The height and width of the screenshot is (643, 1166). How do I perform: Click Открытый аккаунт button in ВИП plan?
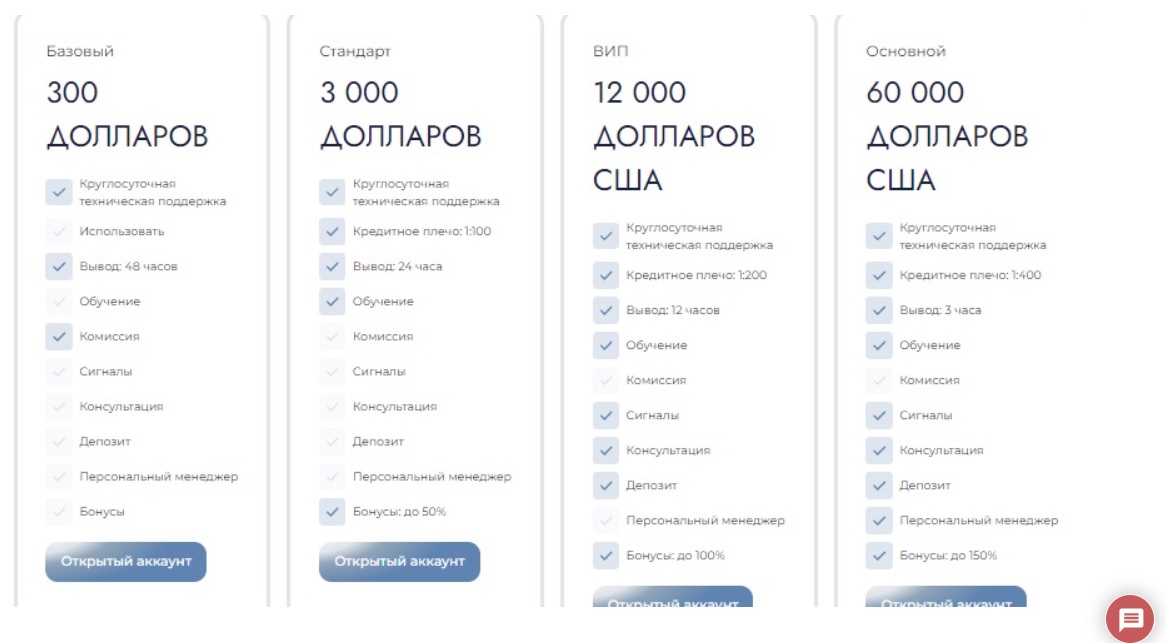tap(672, 598)
